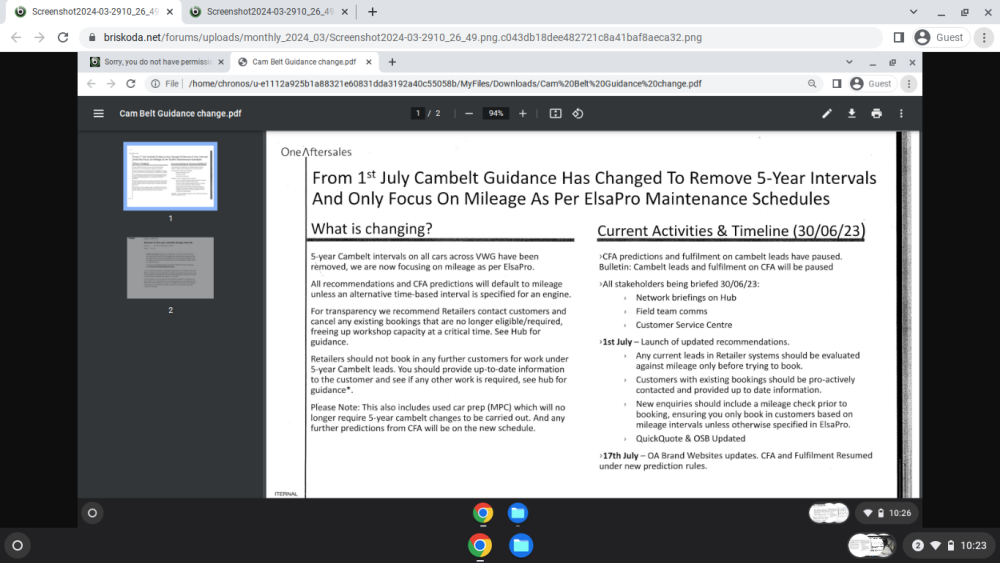Open the inner browser Guest profile button
Screen dimensions: 1000x563
[872, 84]
